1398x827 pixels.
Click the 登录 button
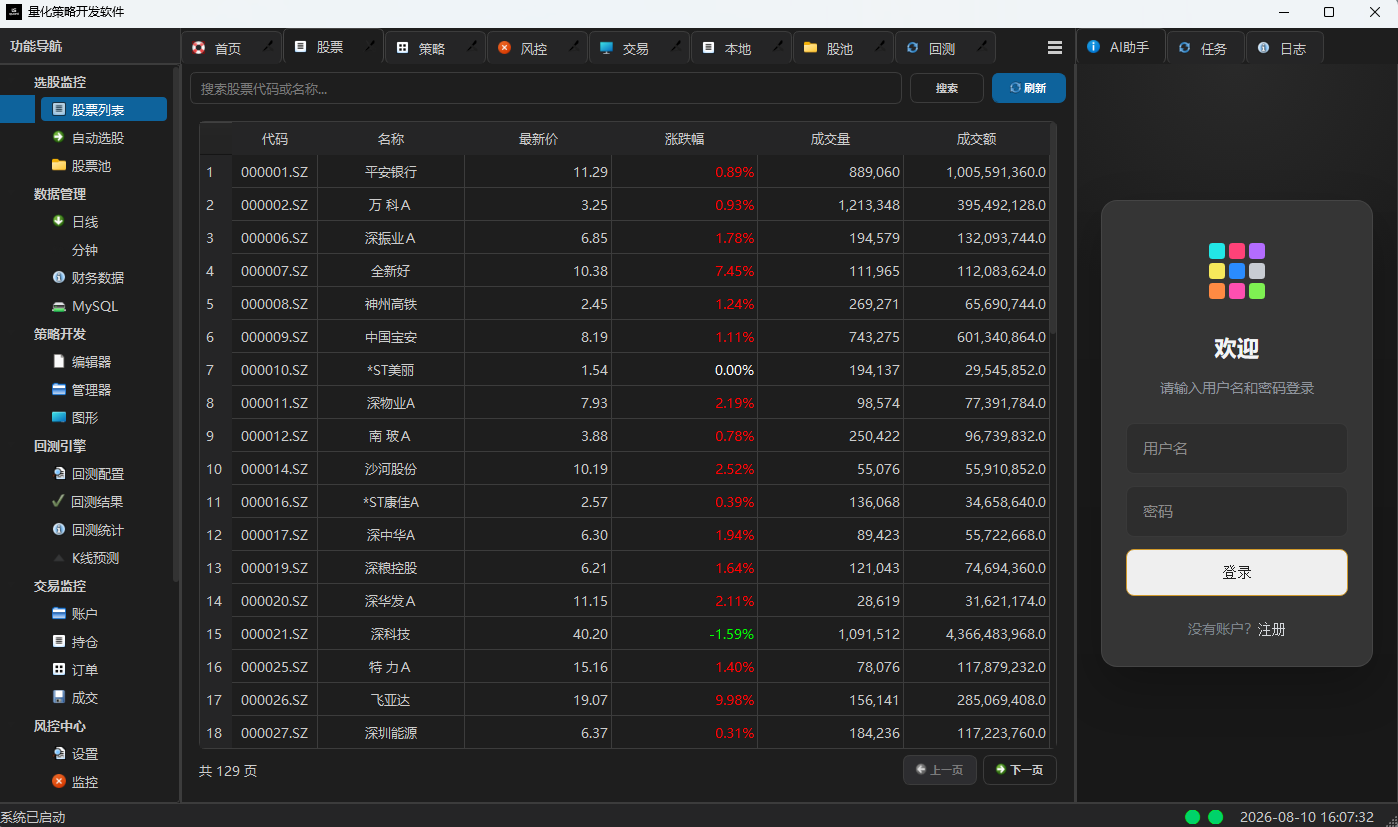[x=1237, y=572]
